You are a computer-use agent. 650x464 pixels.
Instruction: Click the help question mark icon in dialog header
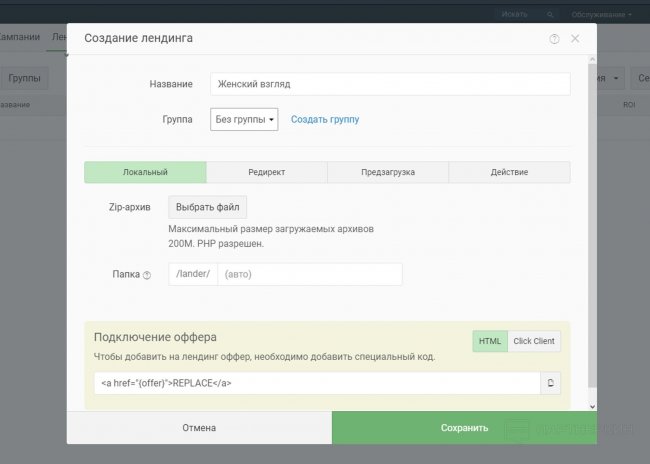(554, 39)
